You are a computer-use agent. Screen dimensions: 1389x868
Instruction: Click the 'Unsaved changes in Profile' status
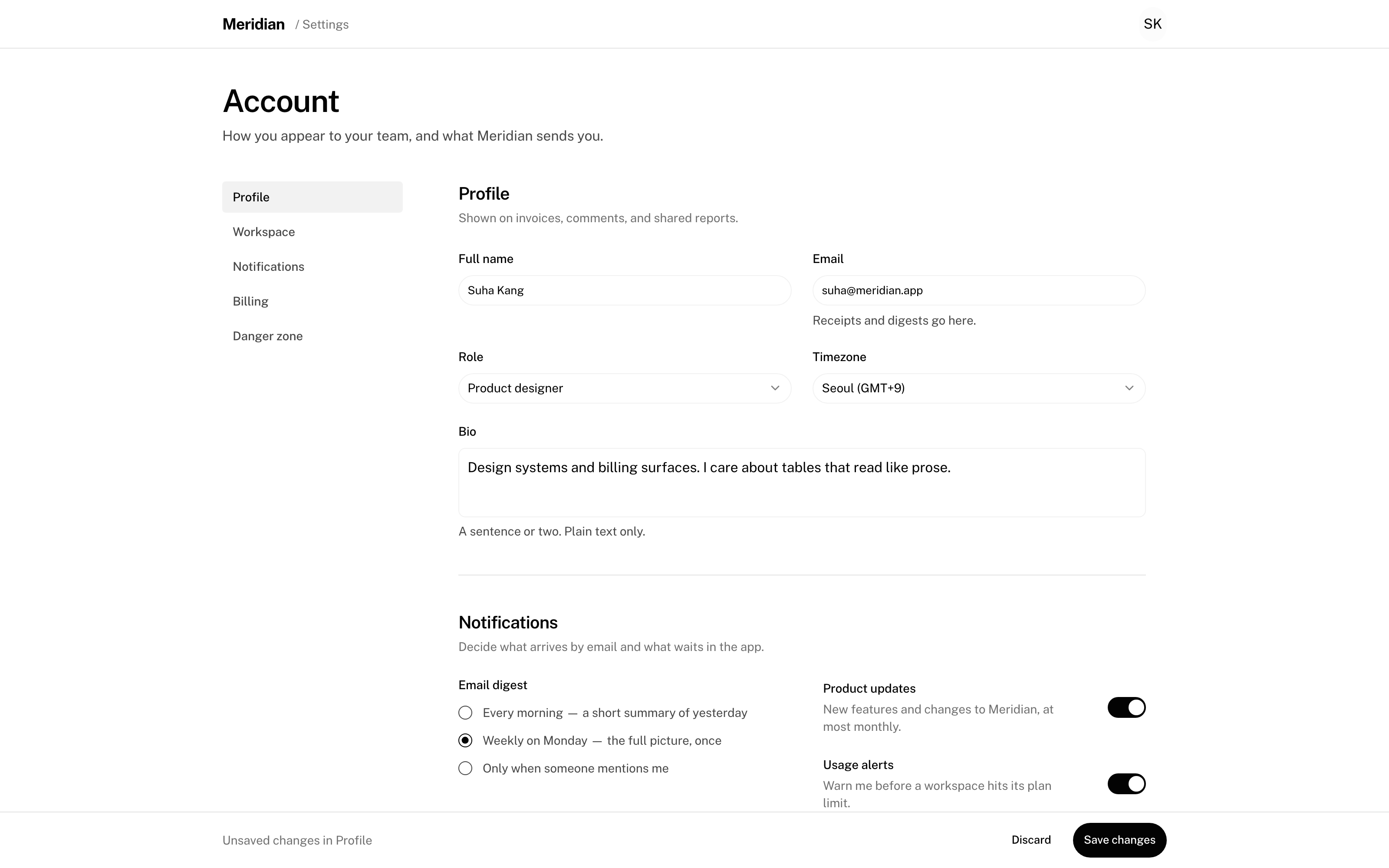pyautogui.click(x=297, y=841)
